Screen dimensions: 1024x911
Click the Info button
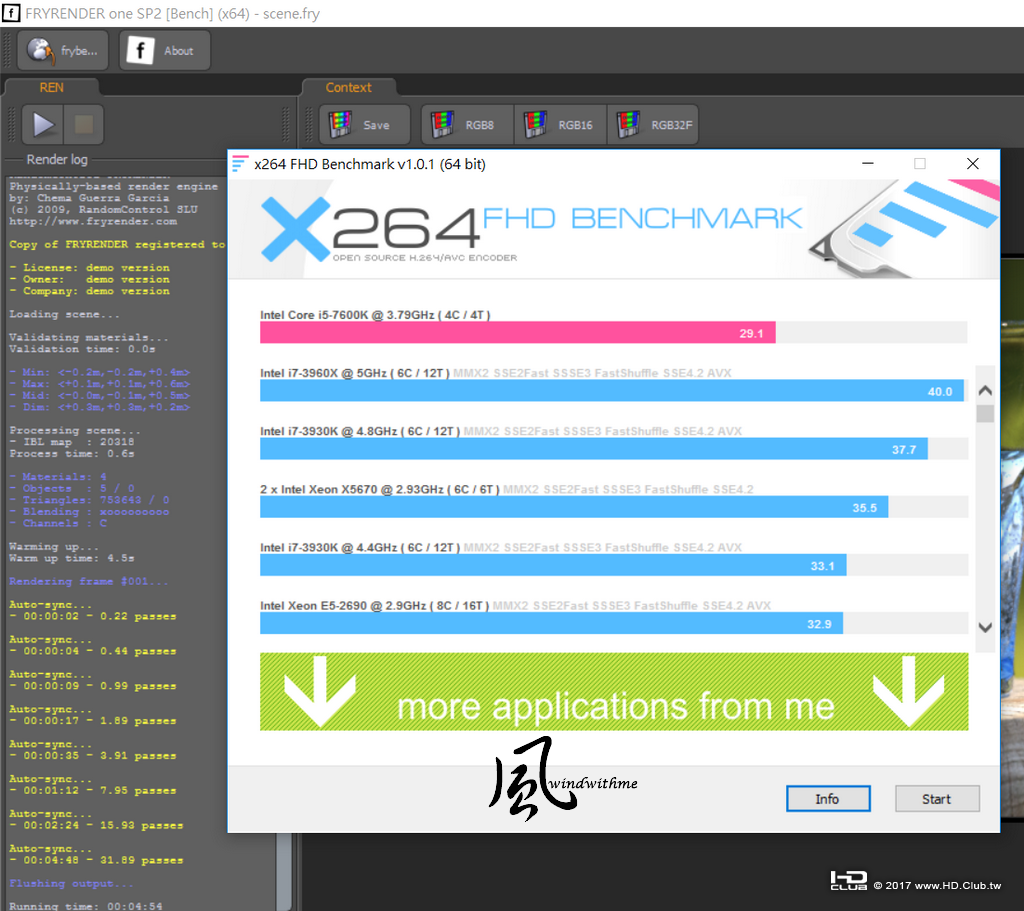click(827, 799)
